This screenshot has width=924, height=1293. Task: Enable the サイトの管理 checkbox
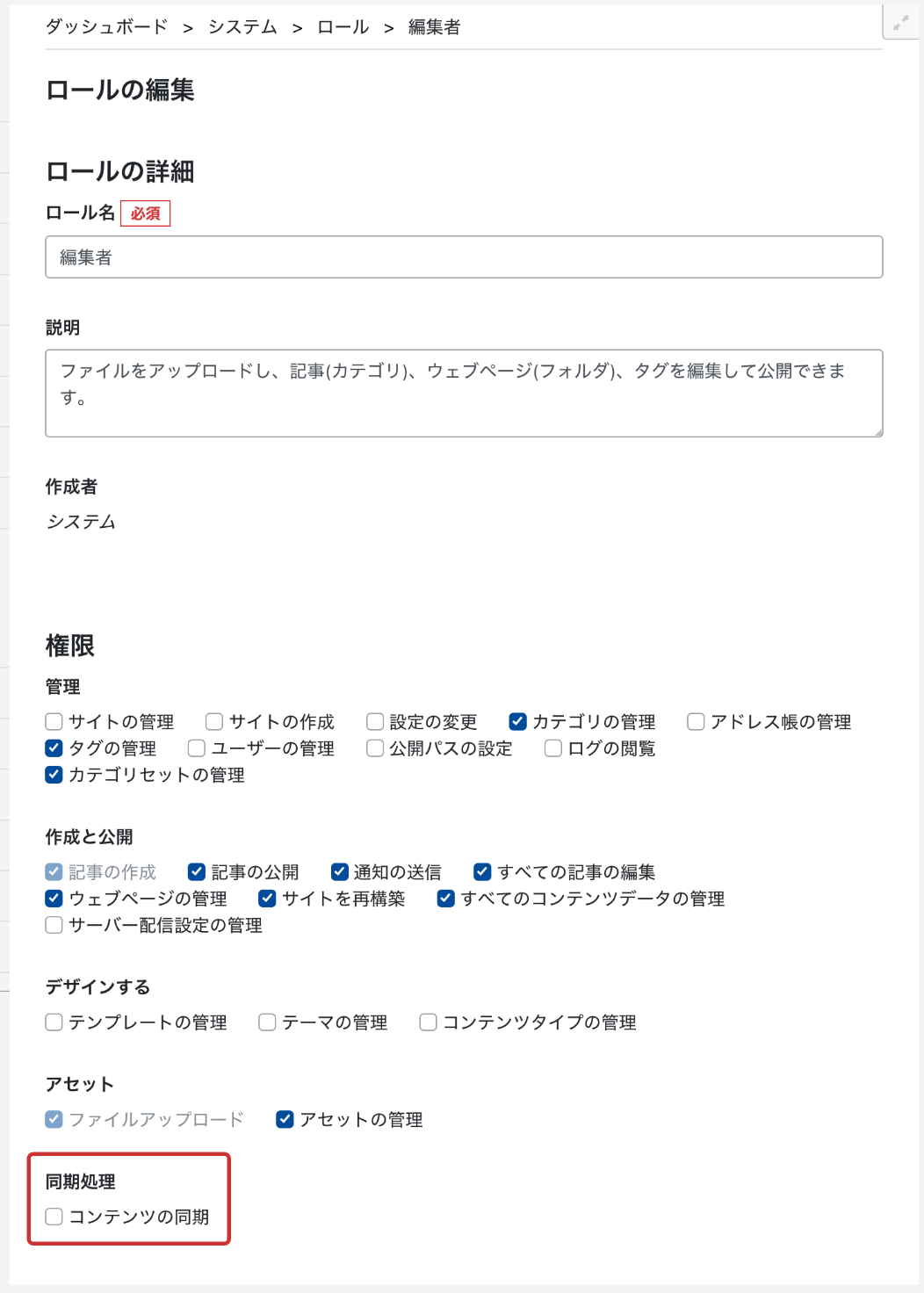pos(54,722)
